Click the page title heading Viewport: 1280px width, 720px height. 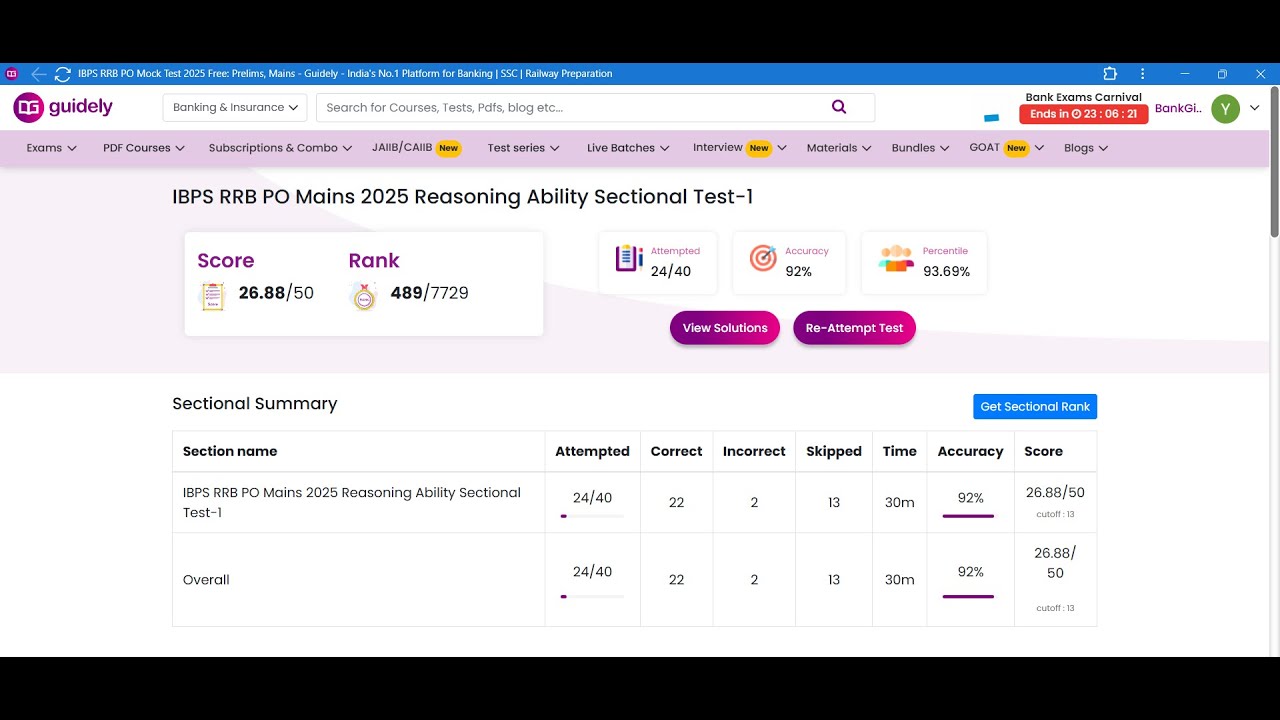point(463,197)
